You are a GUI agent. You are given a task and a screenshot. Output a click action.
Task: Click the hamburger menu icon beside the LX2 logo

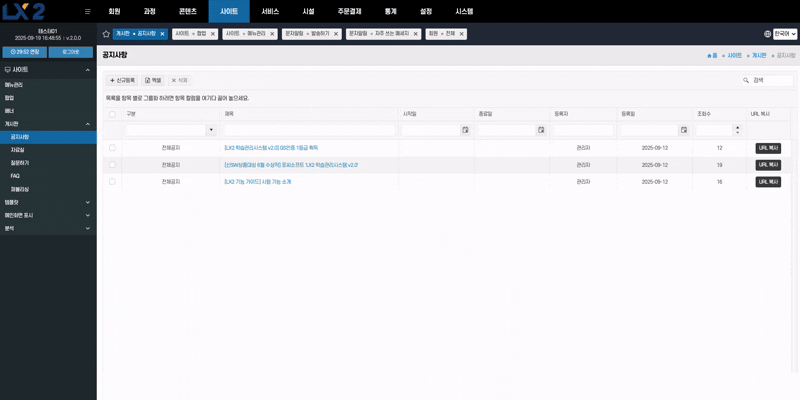click(x=88, y=11)
